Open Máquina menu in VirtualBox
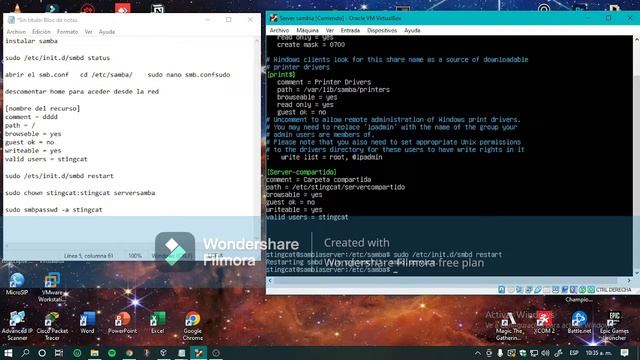640x360 pixels. pyautogui.click(x=307, y=31)
